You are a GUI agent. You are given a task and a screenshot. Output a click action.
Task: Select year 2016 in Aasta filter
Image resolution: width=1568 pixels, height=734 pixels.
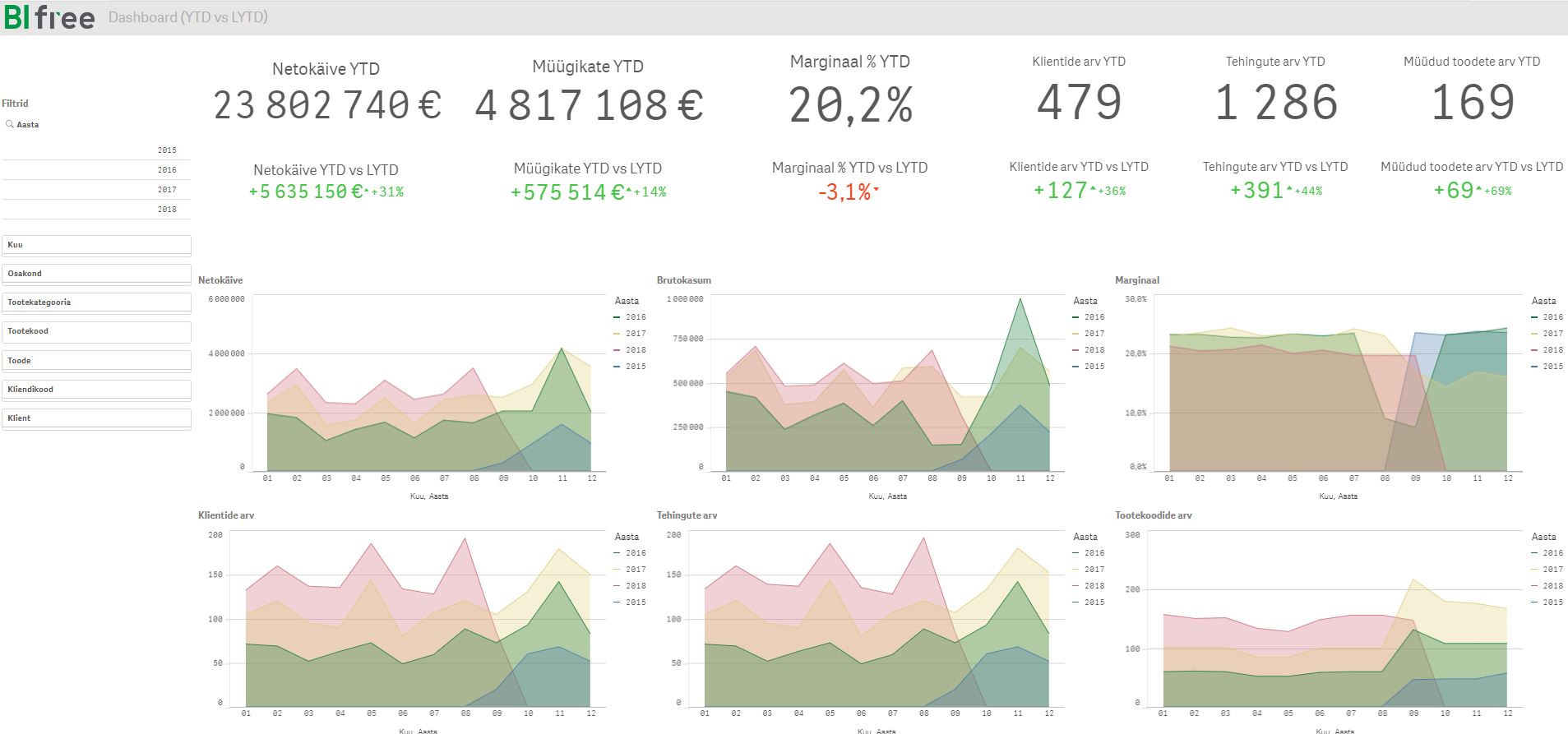pyautogui.click(x=96, y=170)
